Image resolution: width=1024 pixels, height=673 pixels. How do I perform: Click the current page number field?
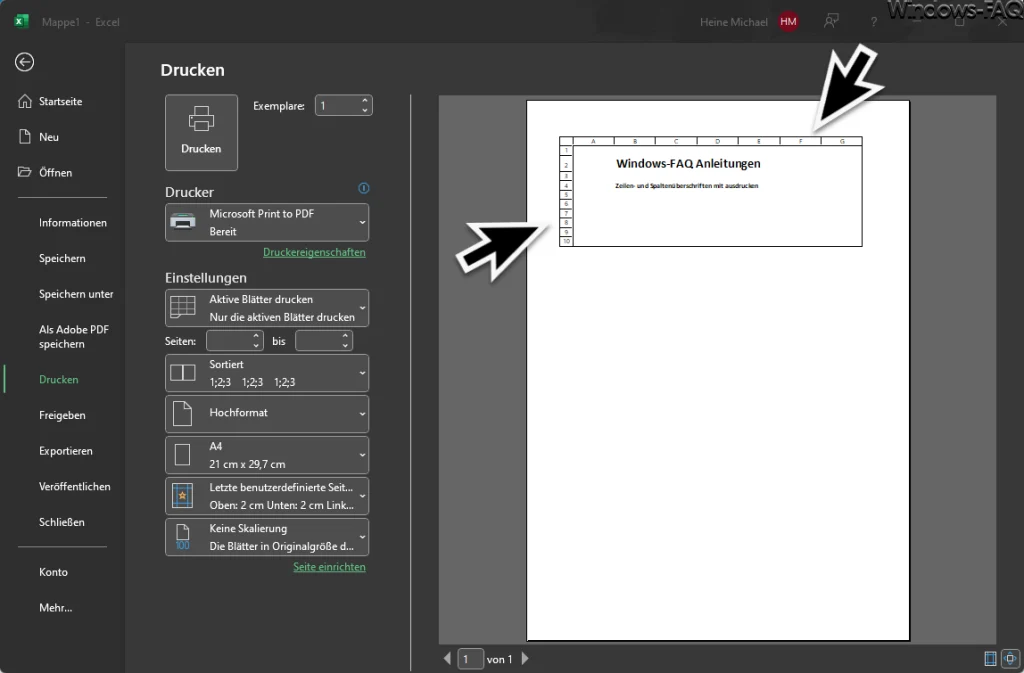click(470, 659)
